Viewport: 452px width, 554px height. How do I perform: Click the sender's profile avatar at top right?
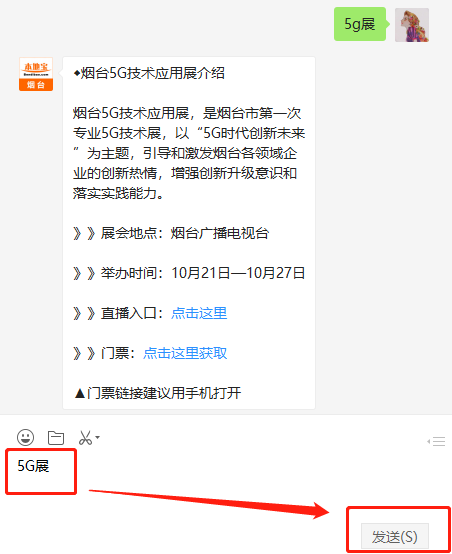(412, 25)
